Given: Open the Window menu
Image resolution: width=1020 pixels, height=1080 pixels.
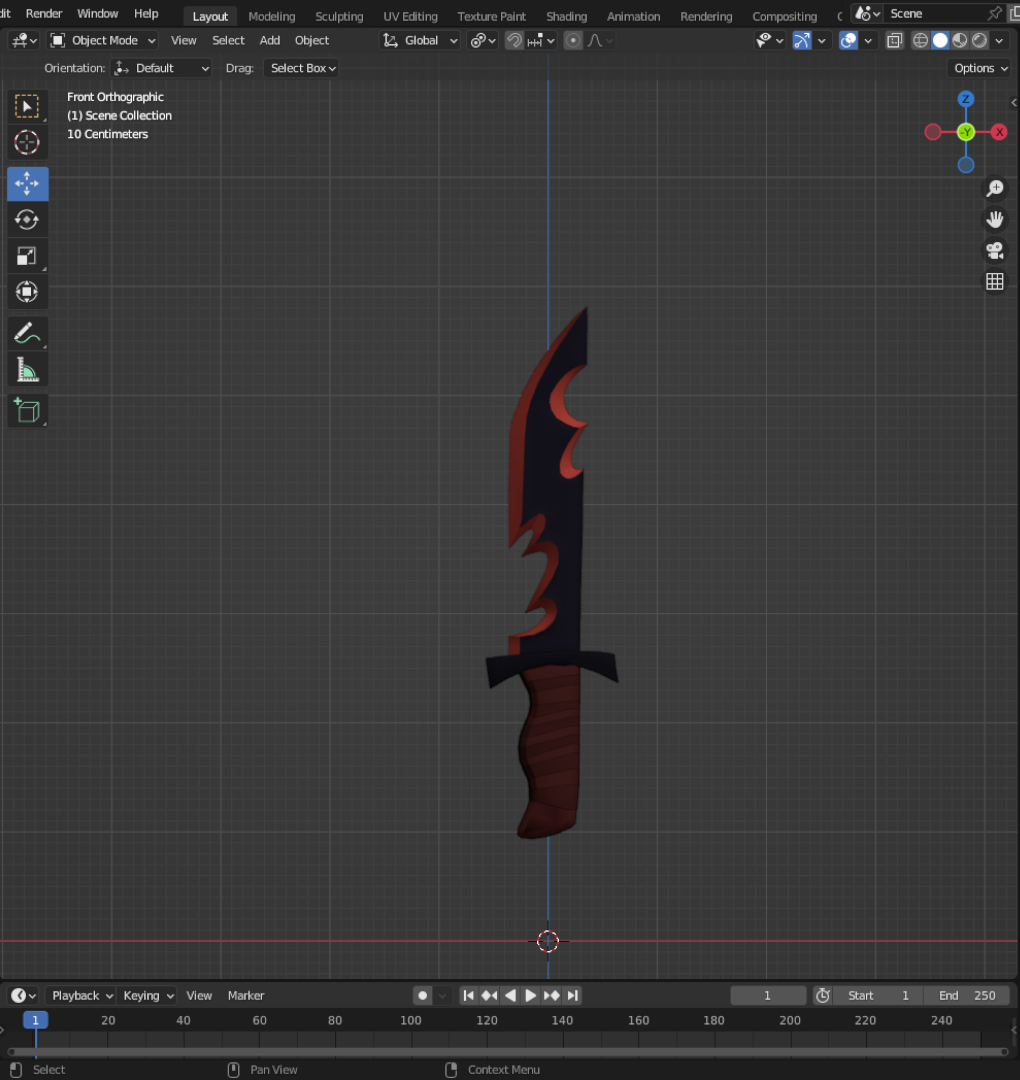Looking at the screenshot, I should pos(97,14).
